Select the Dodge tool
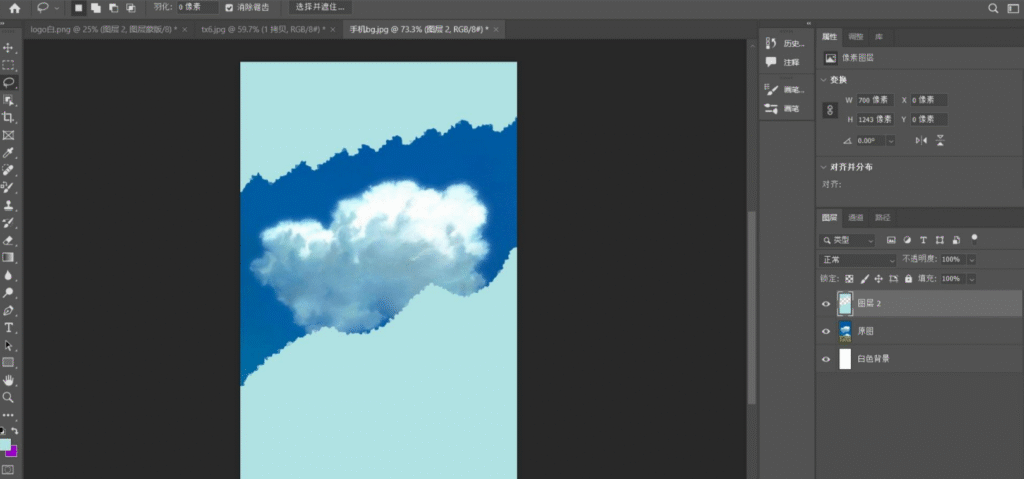This screenshot has height=479, width=1024. [8, 293]
